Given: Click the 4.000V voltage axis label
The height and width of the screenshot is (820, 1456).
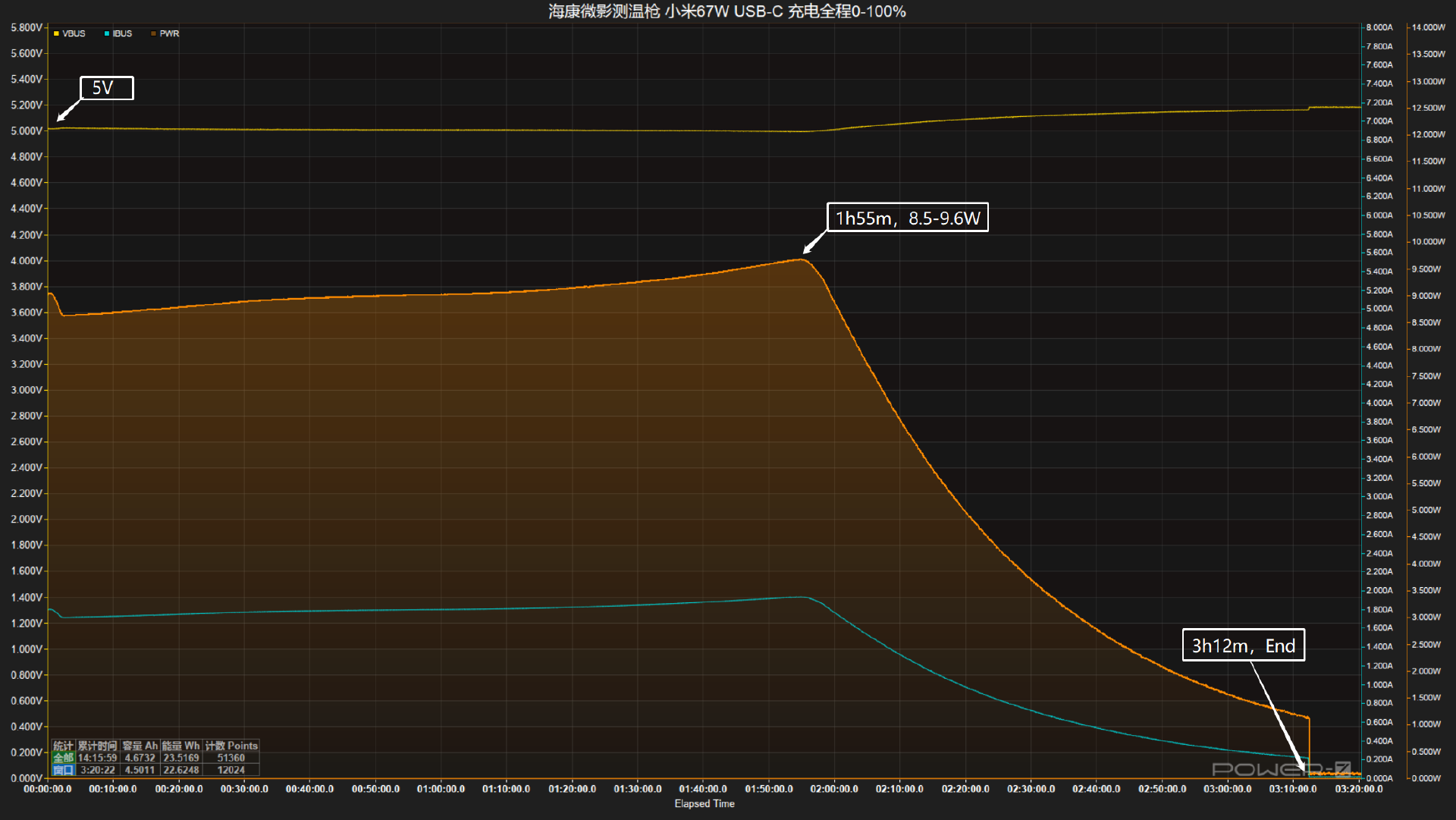Looking at the screenshot, I should (x=27, y=261).
